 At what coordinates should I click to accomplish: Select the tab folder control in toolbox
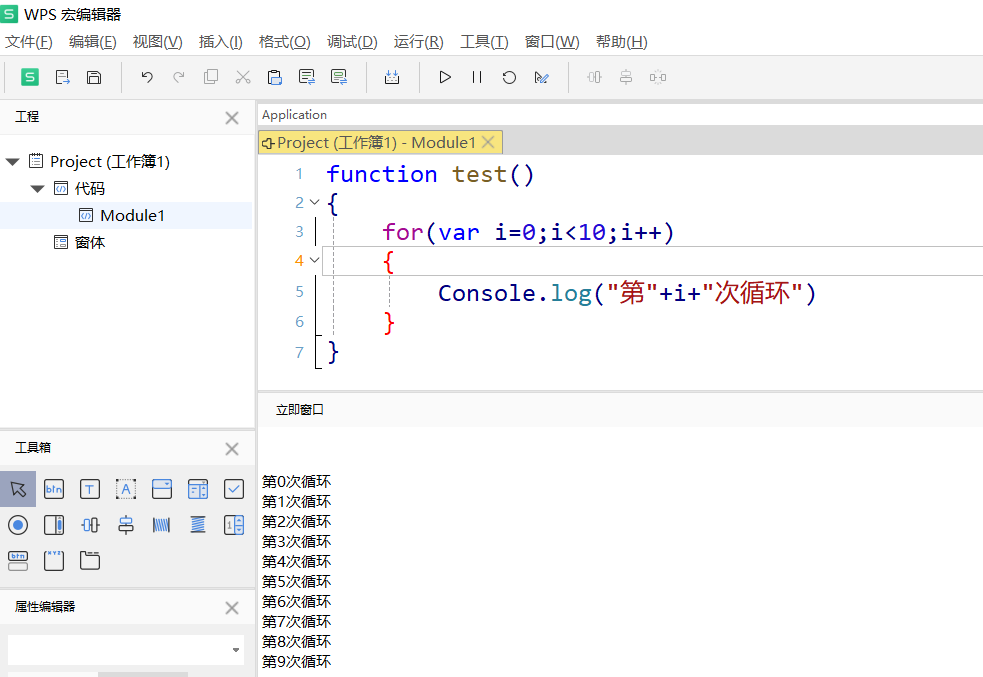click(x=90, y=560)
